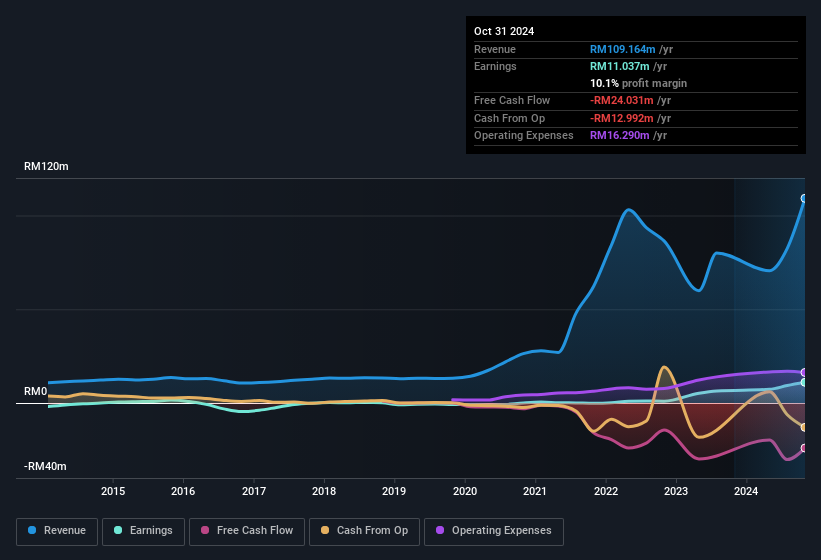821x560 pixels.
Task: Click the 2016 x-axis year label
Action: [183, 491]
